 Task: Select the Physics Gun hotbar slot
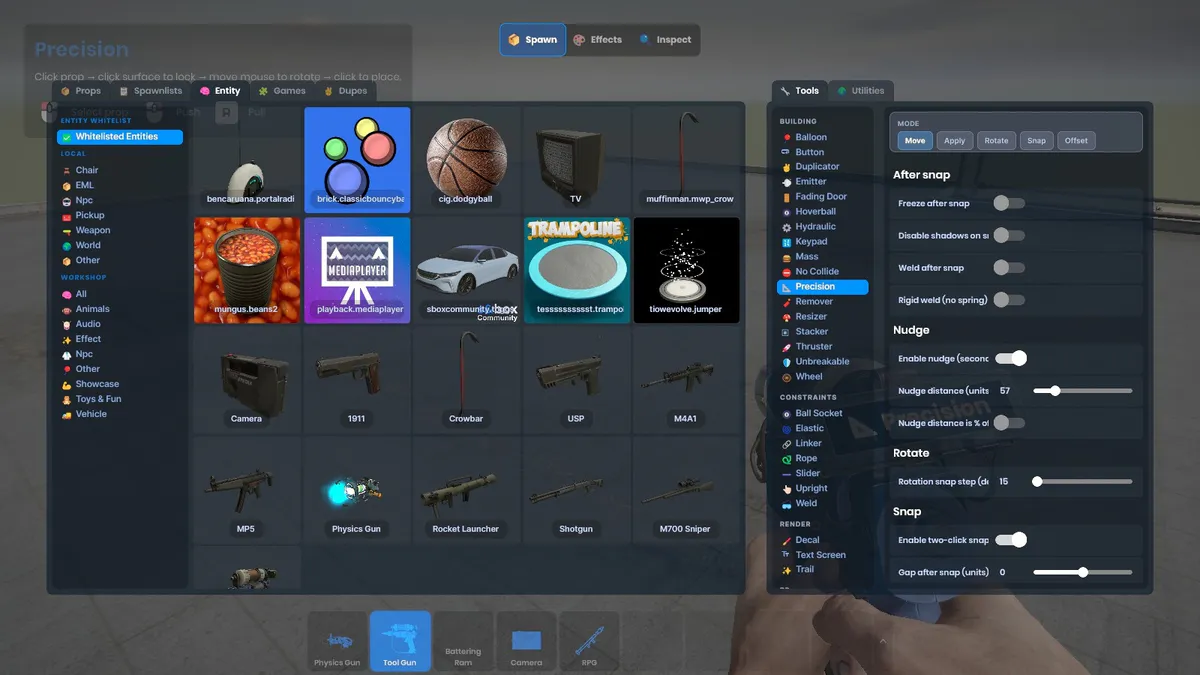337,641
